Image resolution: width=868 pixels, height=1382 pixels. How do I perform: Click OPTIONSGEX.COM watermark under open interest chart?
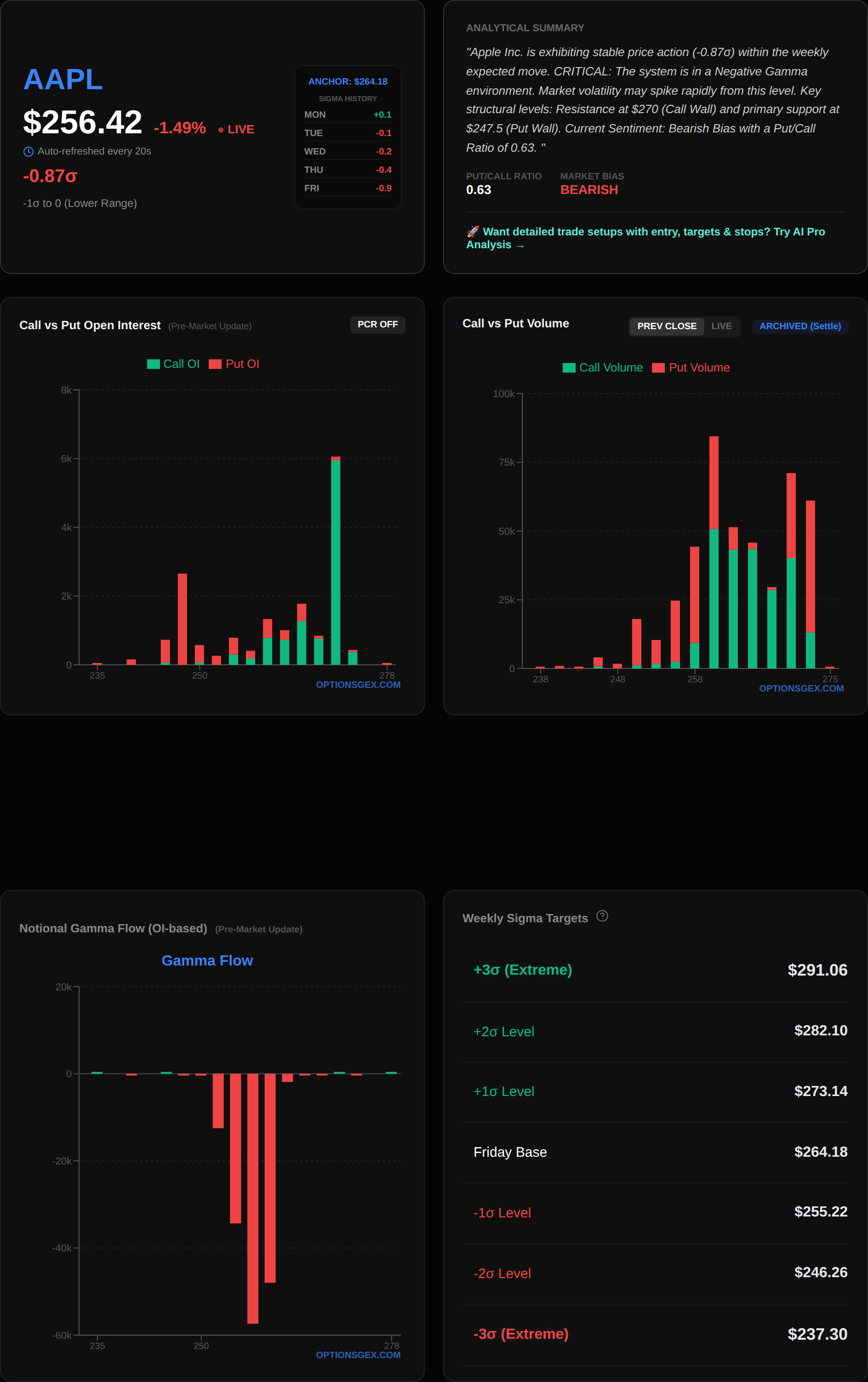358,685
